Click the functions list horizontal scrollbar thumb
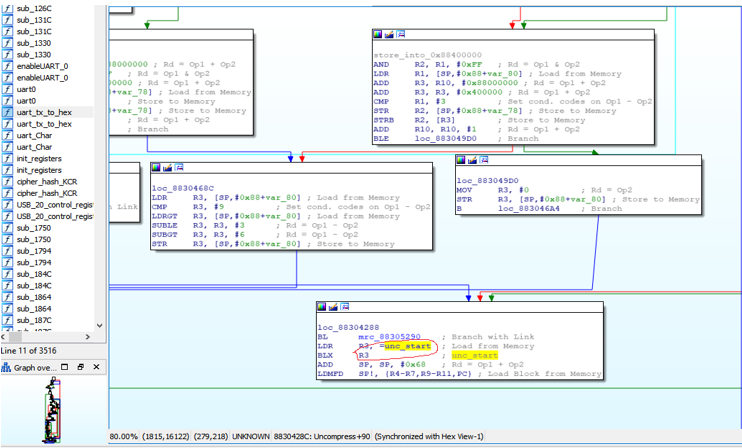The width and height of the screenshot is (742, 448). pyautogui.click(x=15, y=337)
